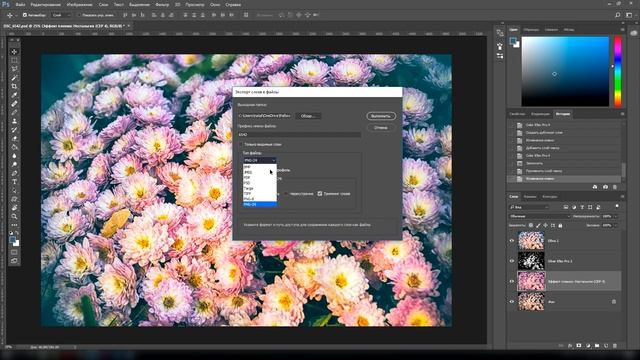Image resolution: width=640 pixels, height=360 pixels.
Task: Select the Eyedropper tool
Action: pos(14,95)
